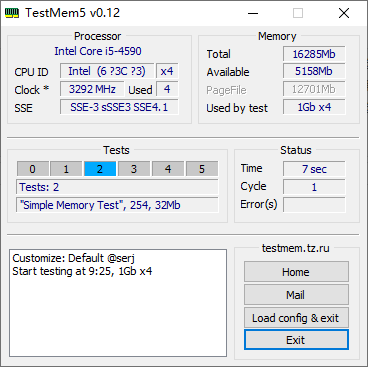Close the TestMem5 window
This screenshot has height=367, width=368.
pyautogui.click(x=344, y=13)
